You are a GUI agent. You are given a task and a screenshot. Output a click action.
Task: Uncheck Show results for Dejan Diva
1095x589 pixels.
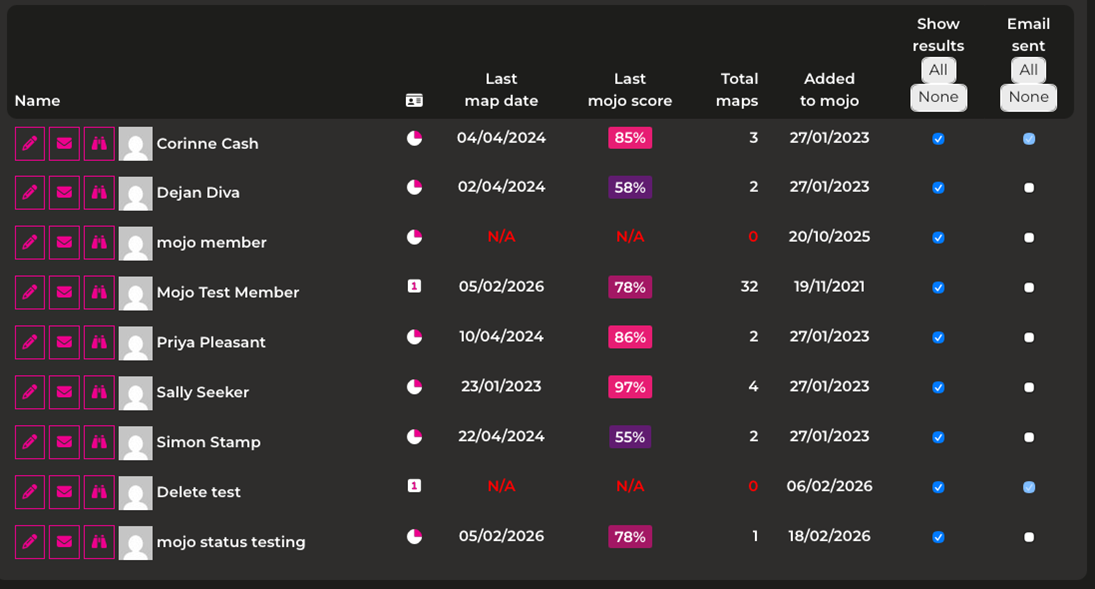938,187
